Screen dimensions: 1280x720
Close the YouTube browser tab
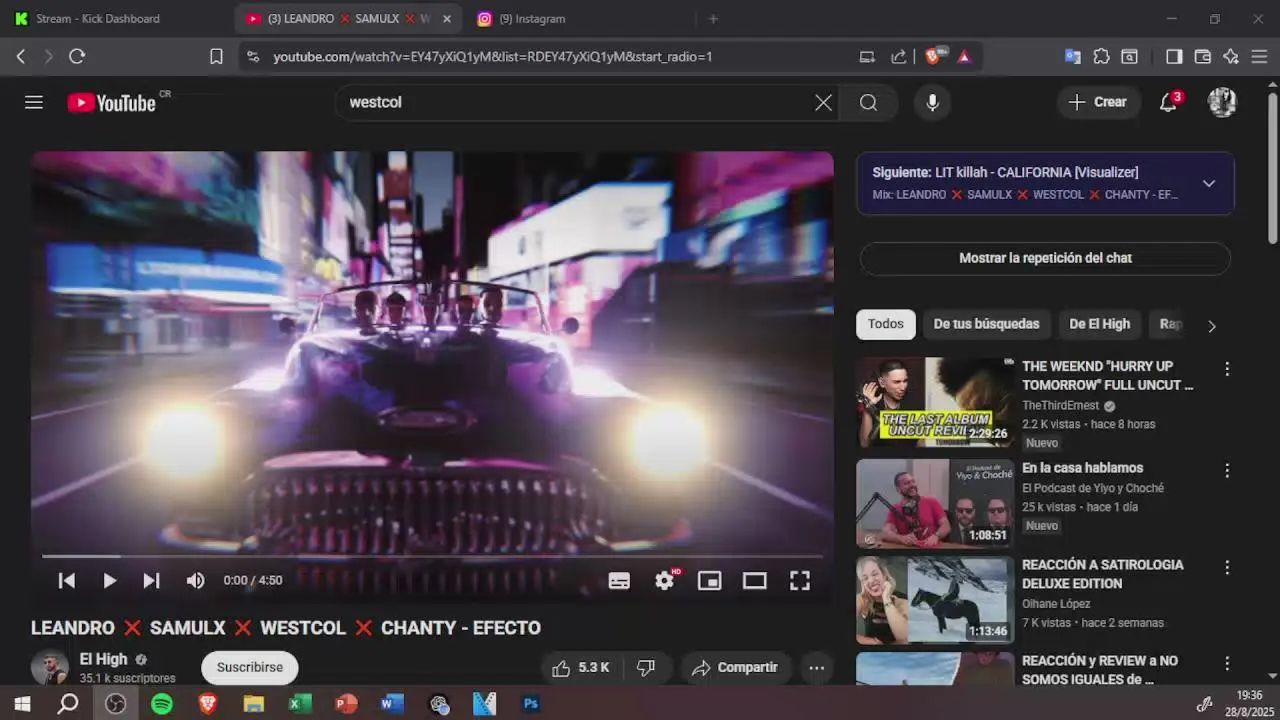[x=447, y=18]
